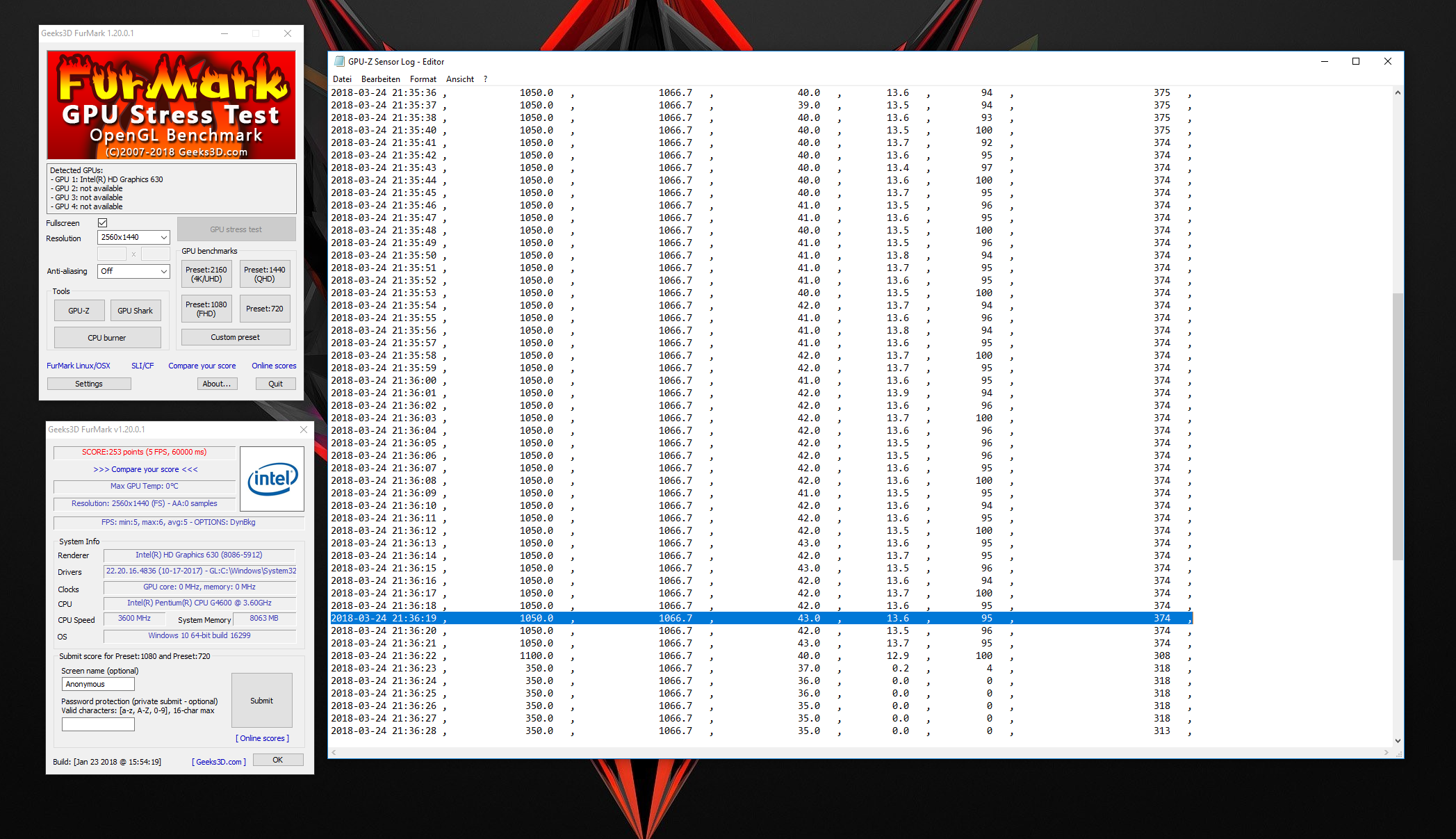Click the horizontal scroll left arrow in Editor
This screenshot has height=839, width=1456.
point(334,752)
